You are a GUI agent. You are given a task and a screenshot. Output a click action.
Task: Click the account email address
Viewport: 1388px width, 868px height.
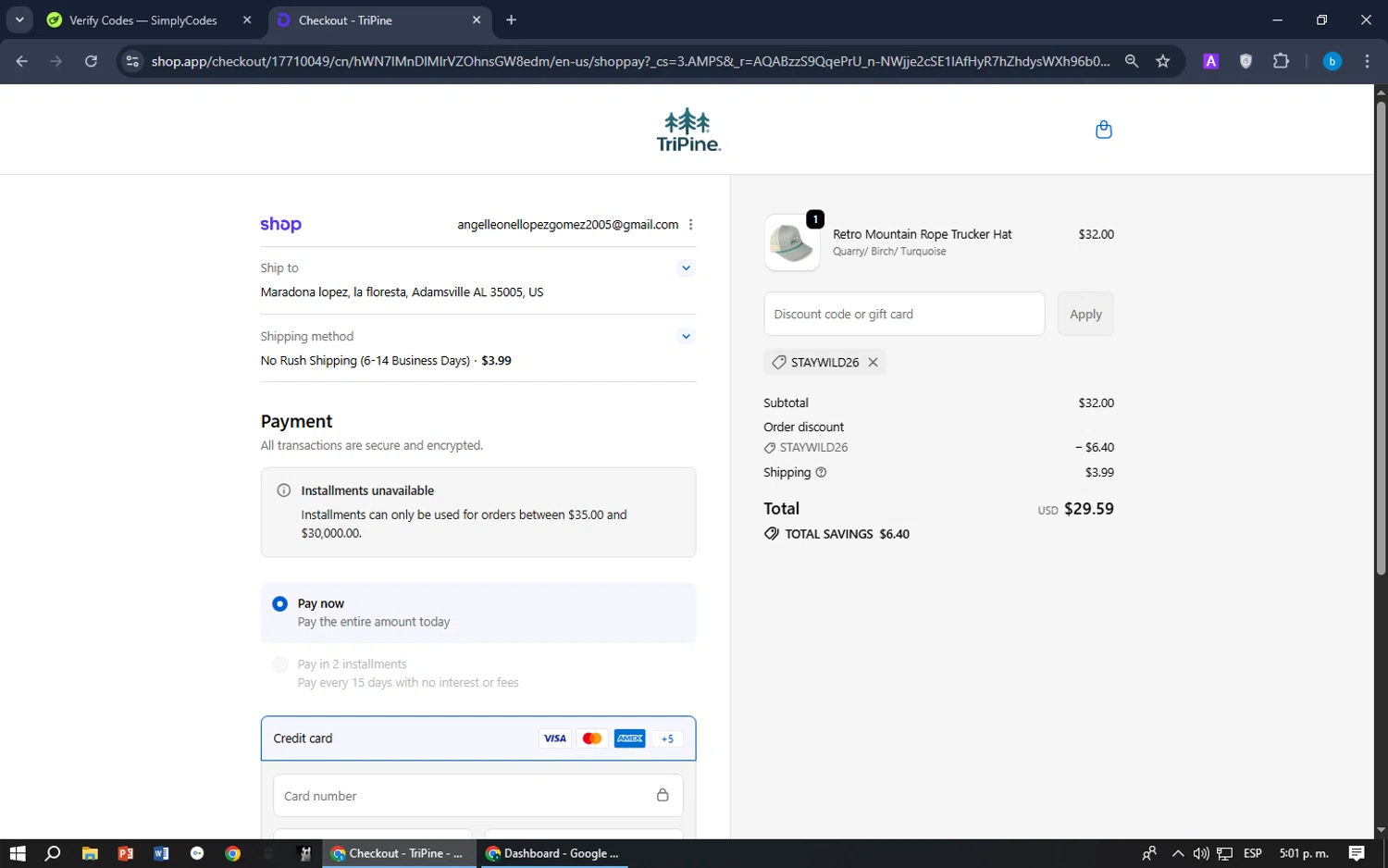pyautogui.click(x=568, y=225)
